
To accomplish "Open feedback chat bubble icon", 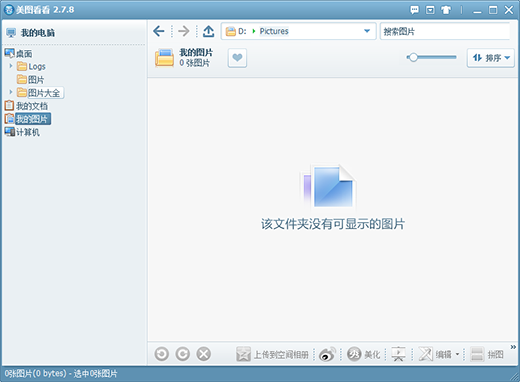I will click(414, 10).
